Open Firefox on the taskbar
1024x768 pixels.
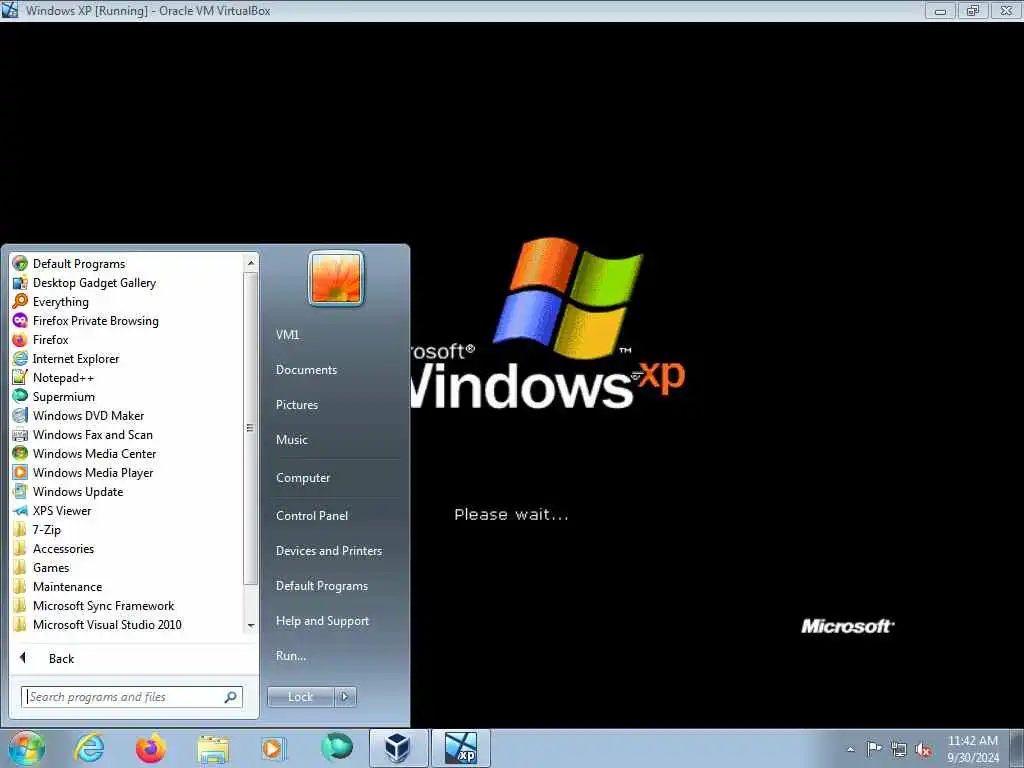(150, 748)
